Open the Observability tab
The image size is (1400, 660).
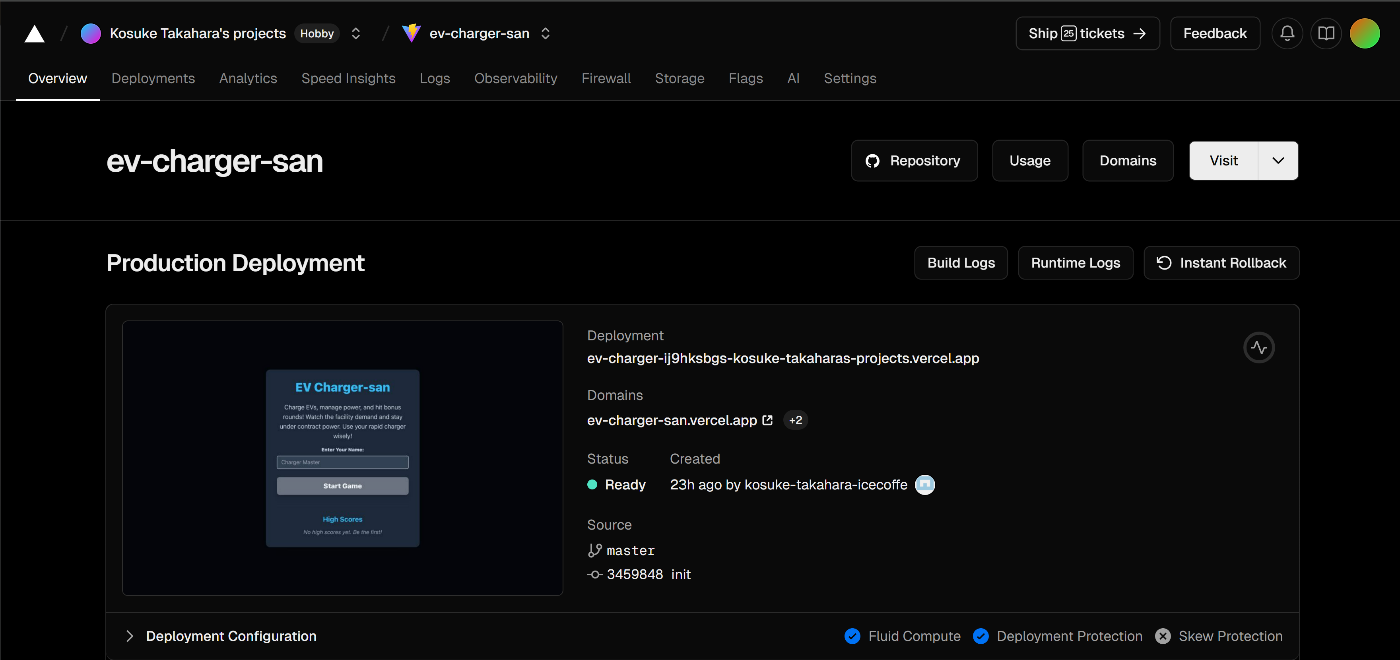pos(516,78)
